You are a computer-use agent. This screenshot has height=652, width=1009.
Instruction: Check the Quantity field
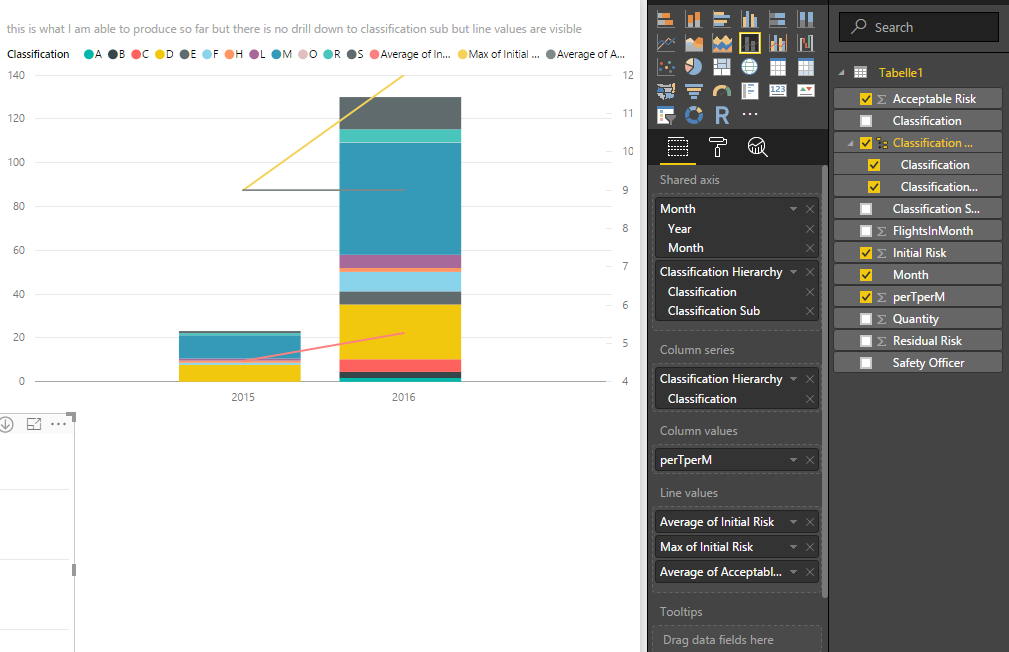866,319
